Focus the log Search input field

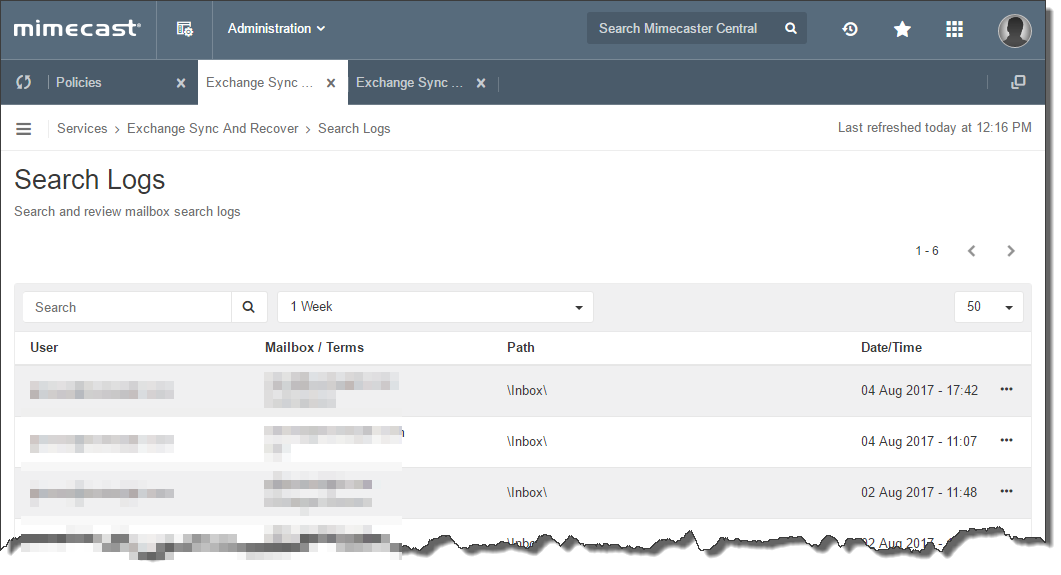(x=127, y=307)
